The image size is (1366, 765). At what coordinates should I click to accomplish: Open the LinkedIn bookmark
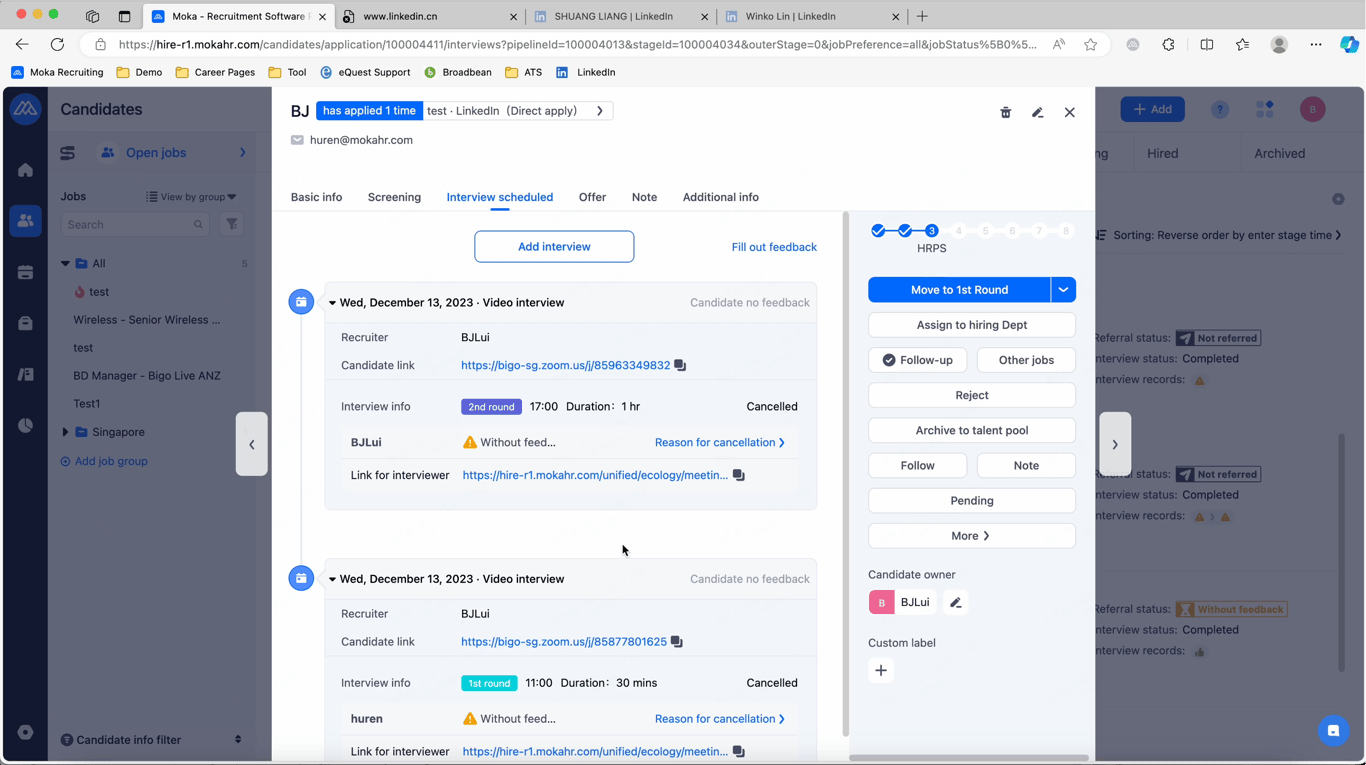point(586,72)
